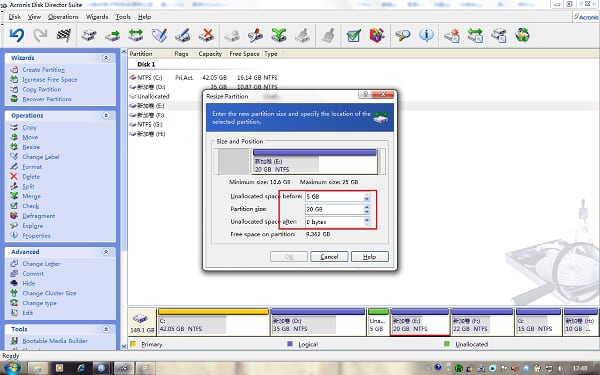Click the C: 42.05 GB block in disk map
The image size is (600, 375).
(213, 322)
